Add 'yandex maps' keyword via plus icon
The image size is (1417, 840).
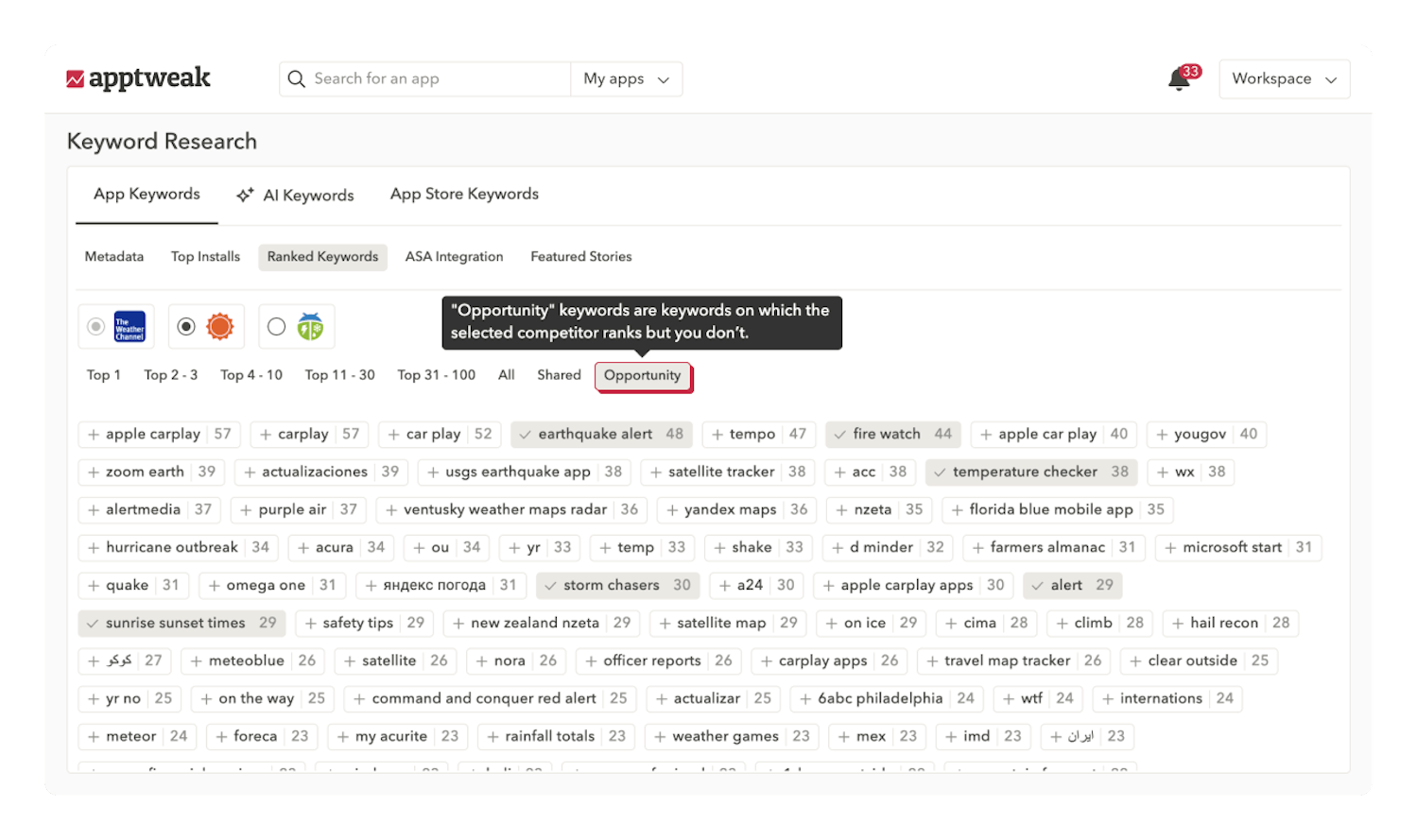pyautogui.click(x=672, y=509)
